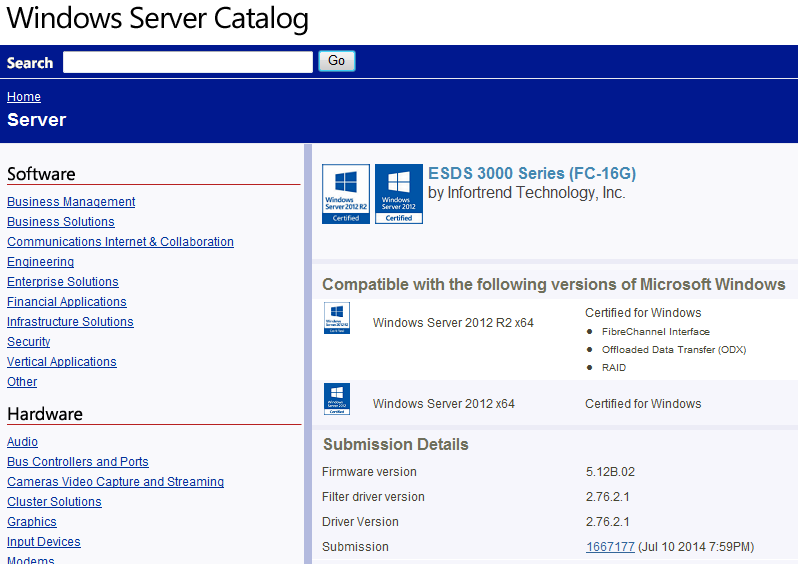Image resolution: width=798 pixels, height=564 pixels.
Task: Click the Software section heading
Action: coord(41,174)
